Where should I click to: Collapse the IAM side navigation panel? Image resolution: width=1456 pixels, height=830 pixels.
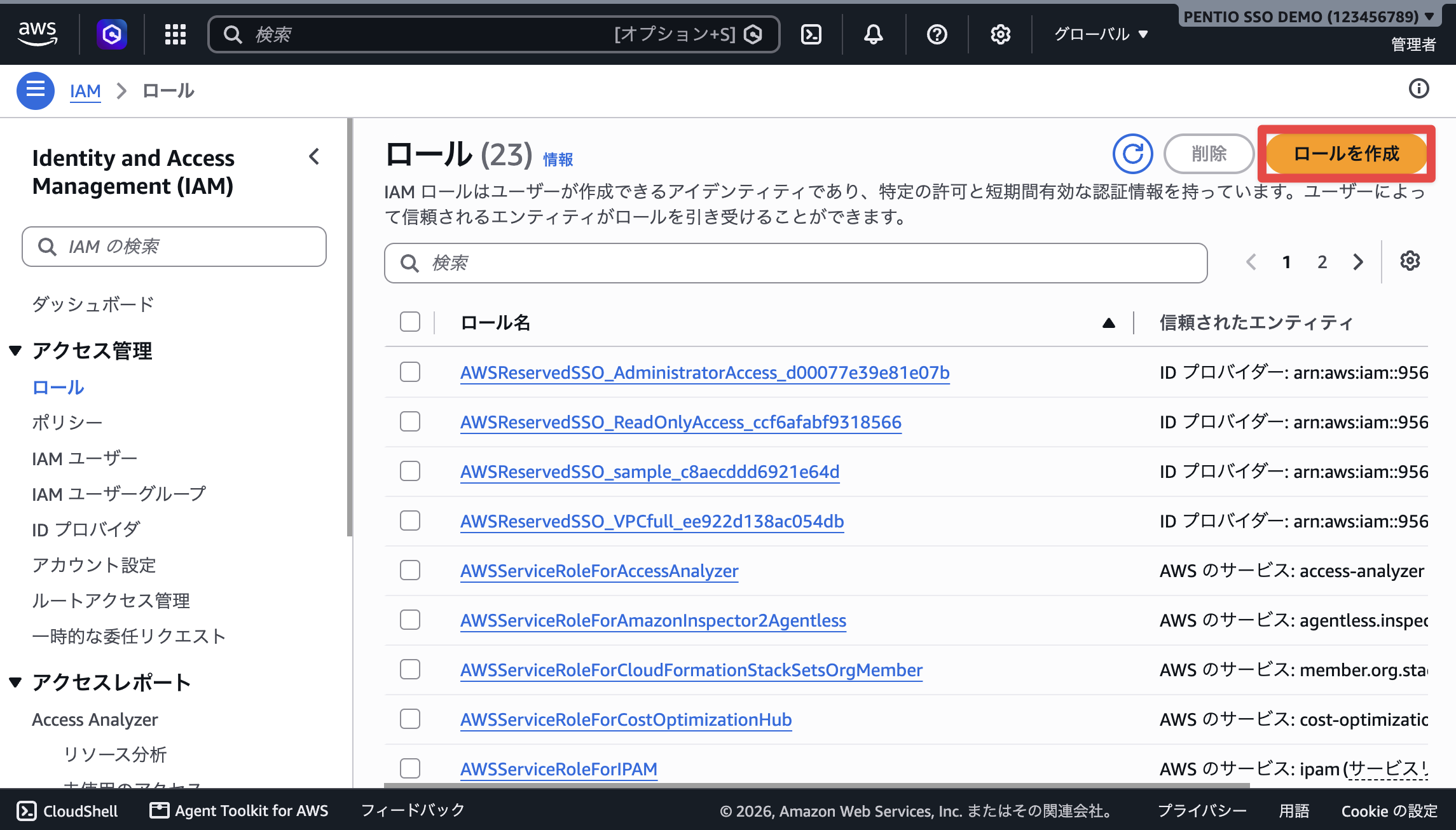(x=314, y=157)
